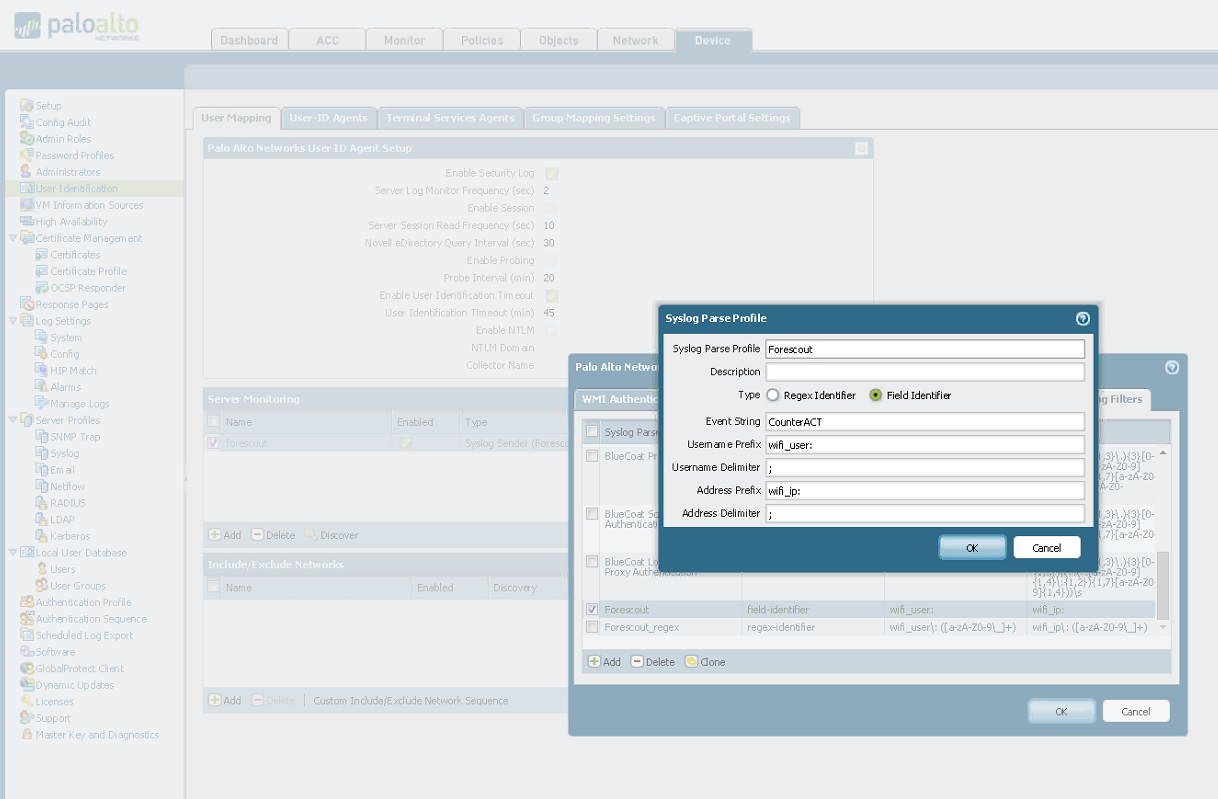Click the Clone icon below syslog filter list
1218x799 pixels.
click(691, 662)
